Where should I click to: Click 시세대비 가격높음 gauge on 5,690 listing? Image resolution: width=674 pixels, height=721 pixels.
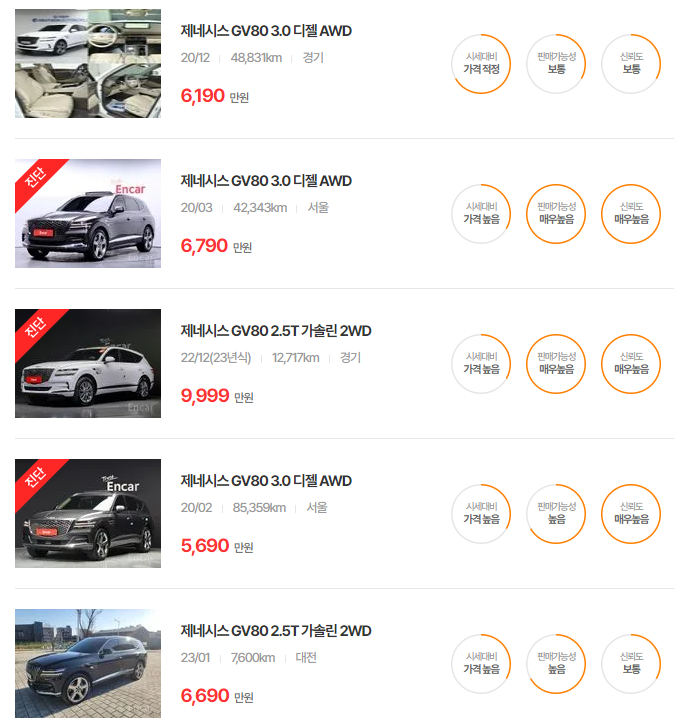click(481, 514)
